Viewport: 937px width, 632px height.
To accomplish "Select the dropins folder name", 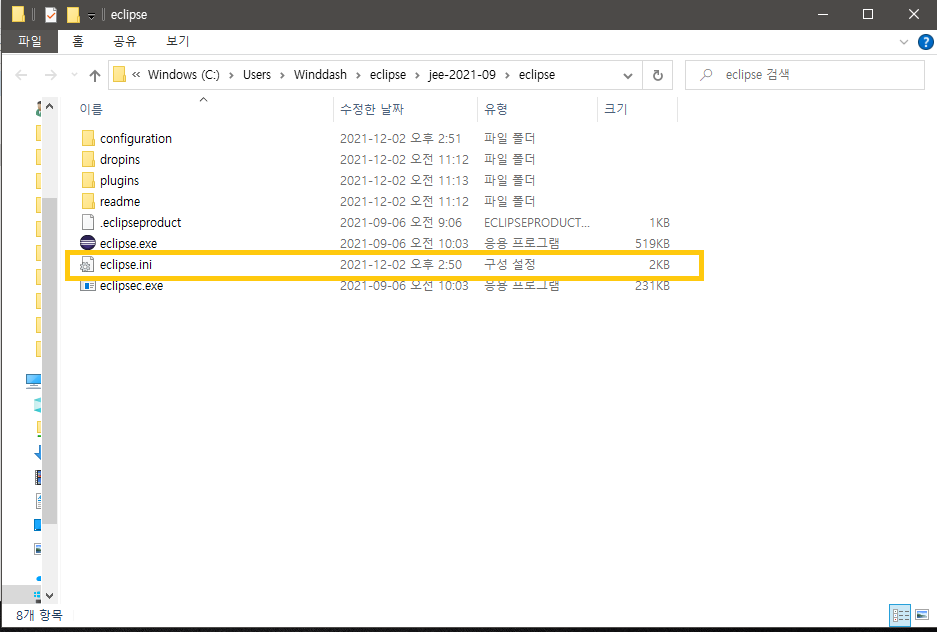I will [120, 159].
